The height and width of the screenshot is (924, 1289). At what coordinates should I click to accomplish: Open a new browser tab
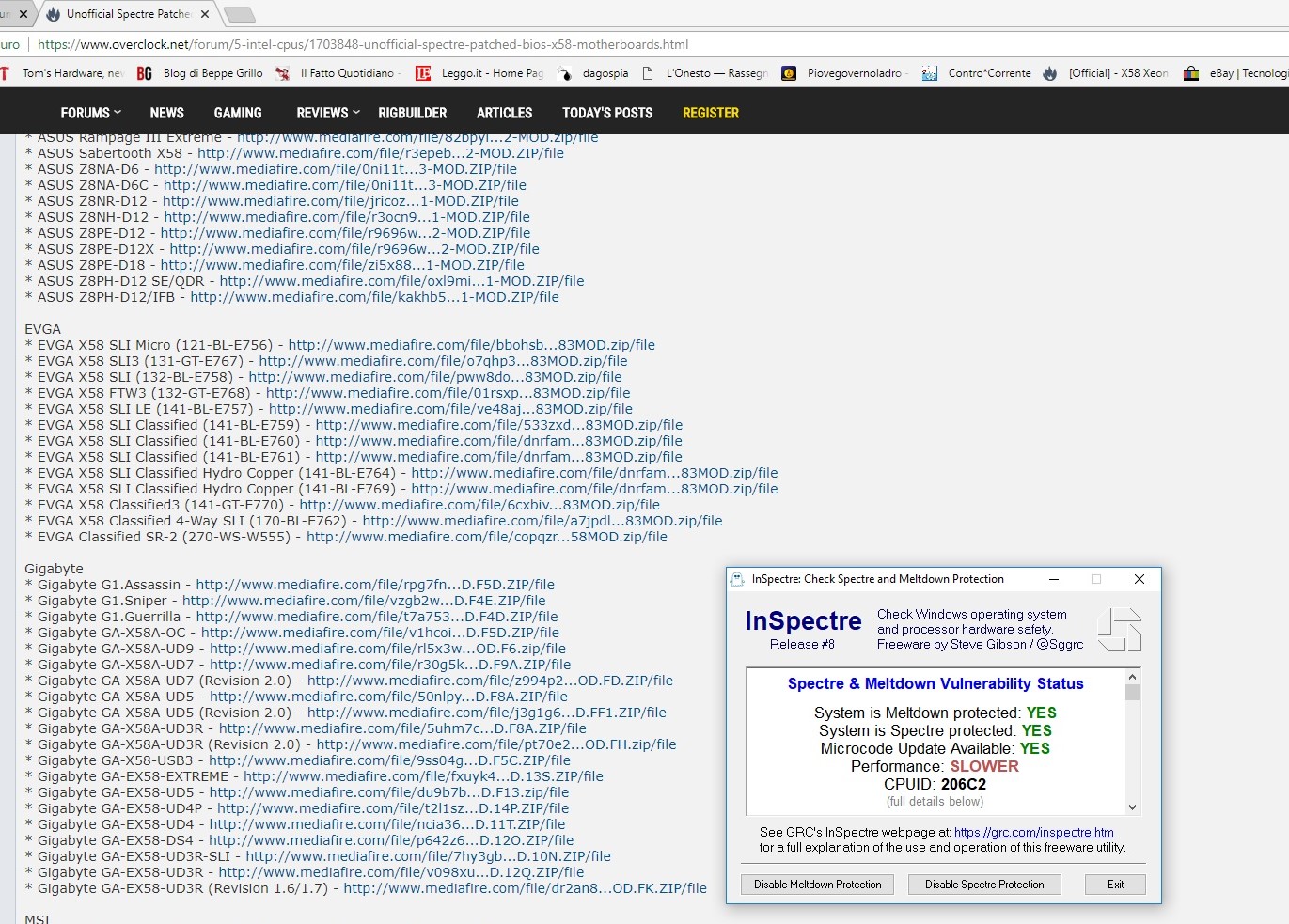(240, 14)
